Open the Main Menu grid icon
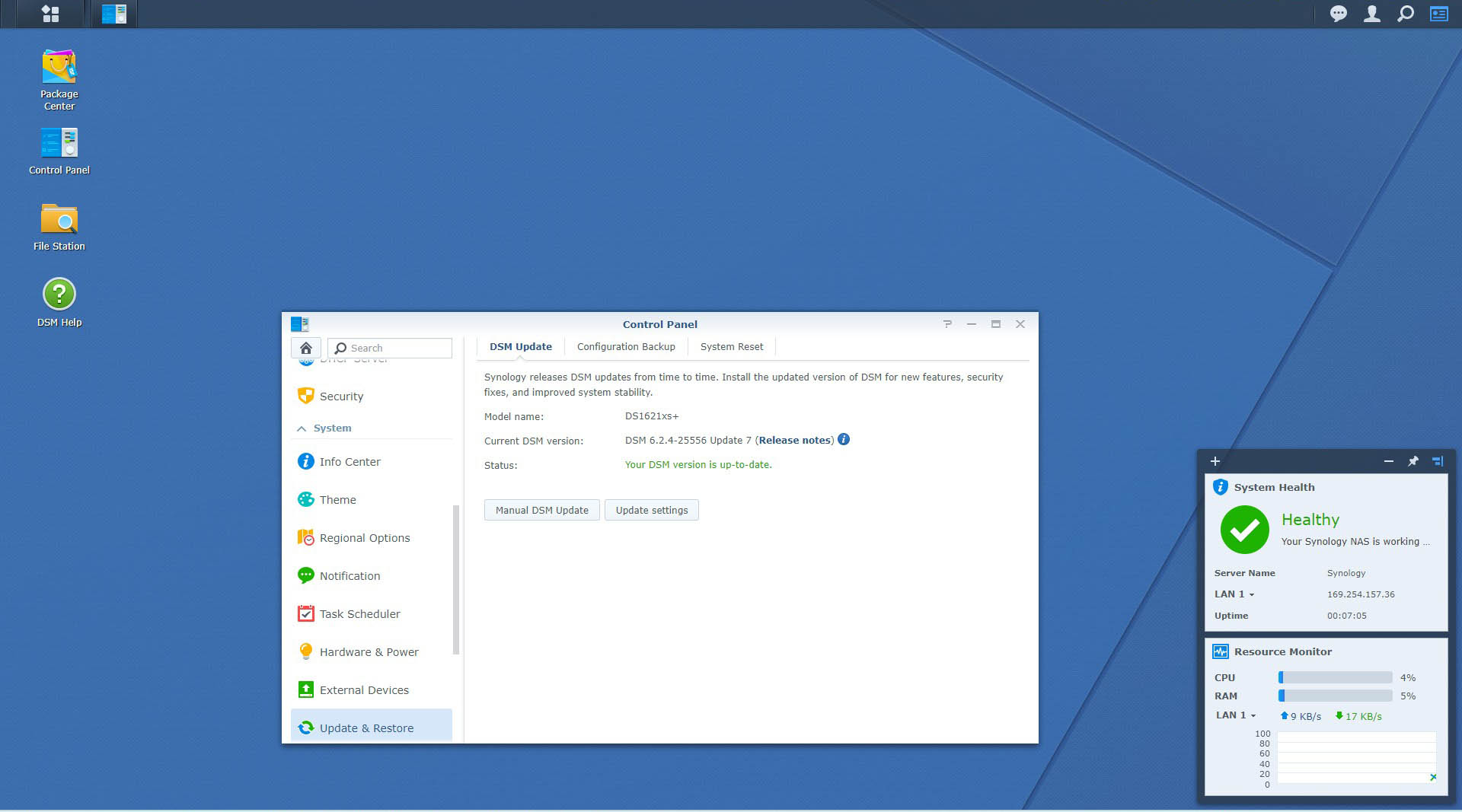The height and width of the screenshot is (812, 1462). pyautogui.click(x=50, y=14)
